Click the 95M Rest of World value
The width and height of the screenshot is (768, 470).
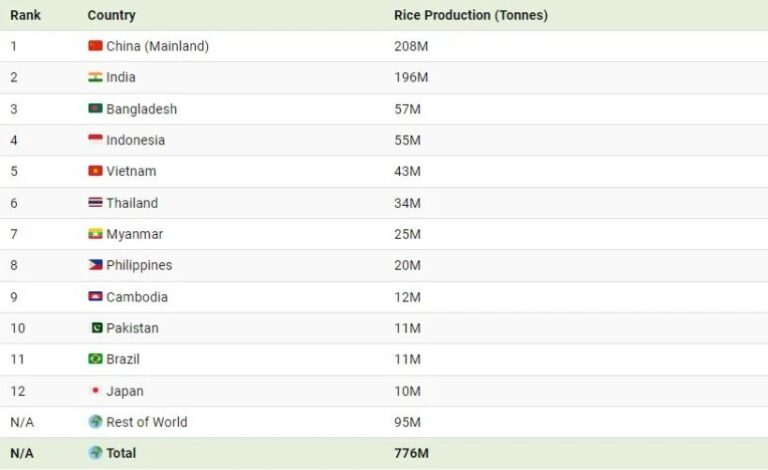pos(407,422)
